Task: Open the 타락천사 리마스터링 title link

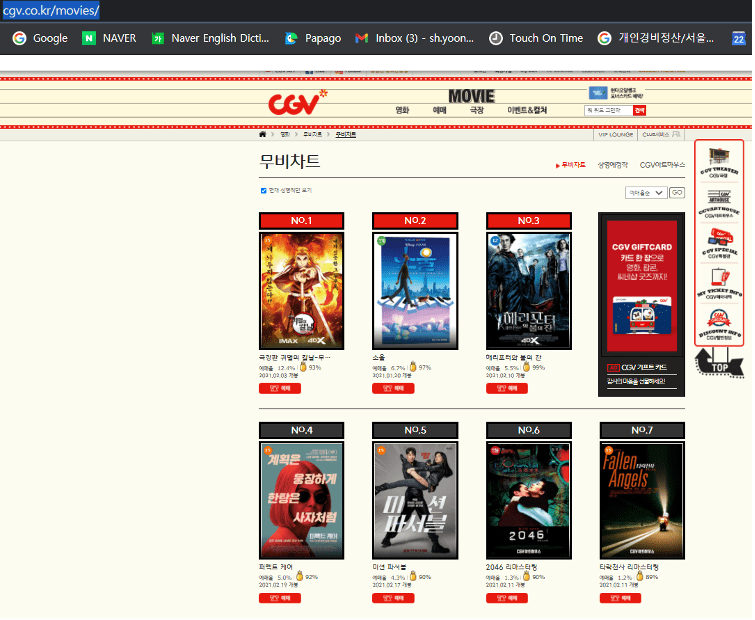Action: click(x=629, y=567)
